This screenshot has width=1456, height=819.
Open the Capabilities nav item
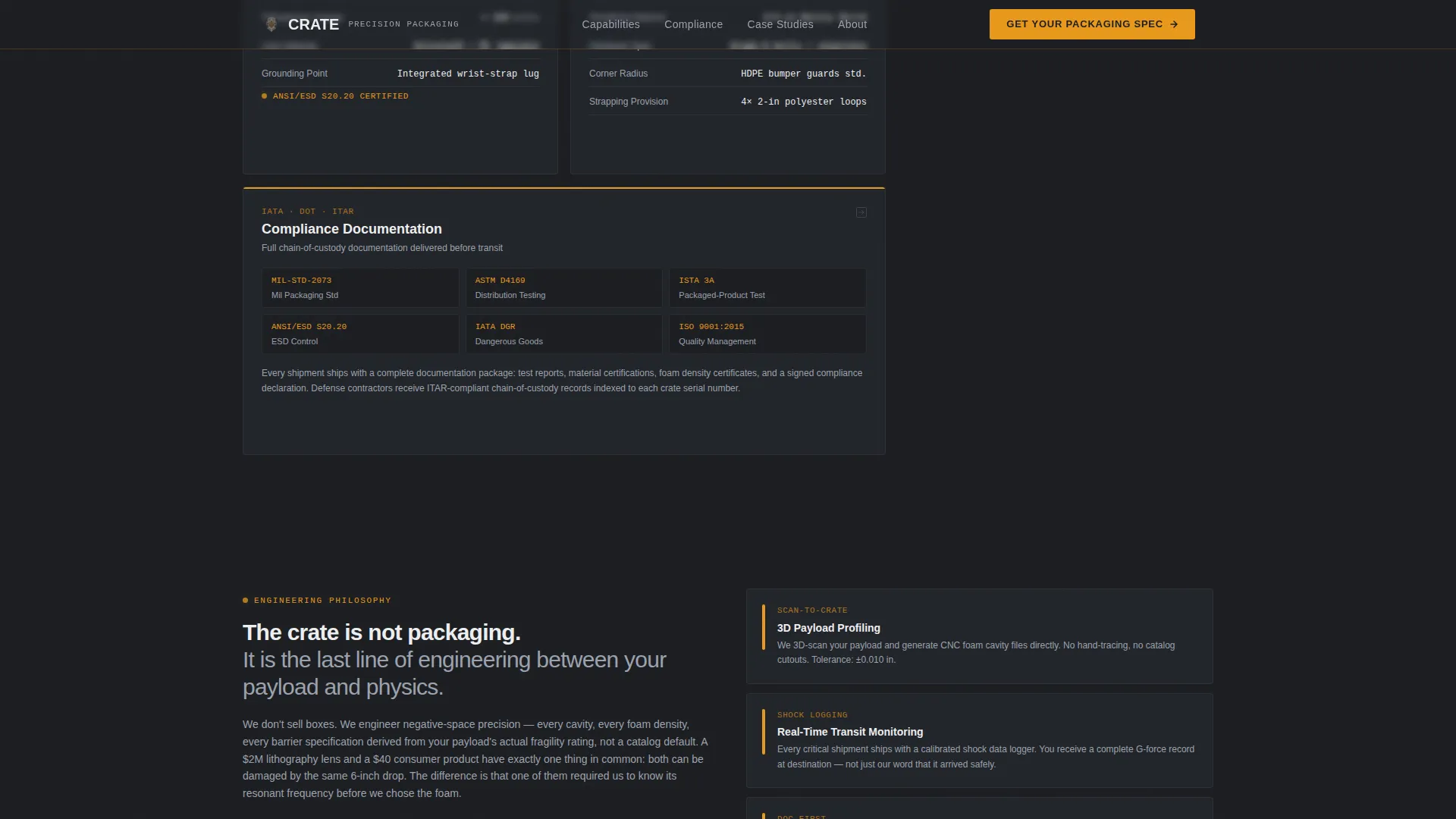[x=610, y=24]
